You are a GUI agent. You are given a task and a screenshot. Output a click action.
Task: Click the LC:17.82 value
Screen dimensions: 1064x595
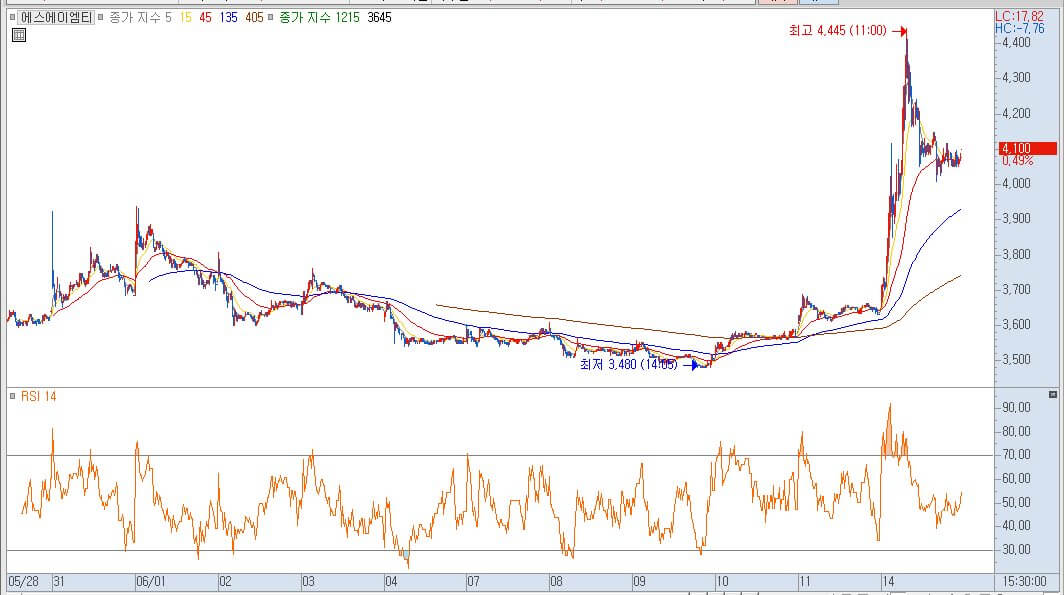(1020, 16)
